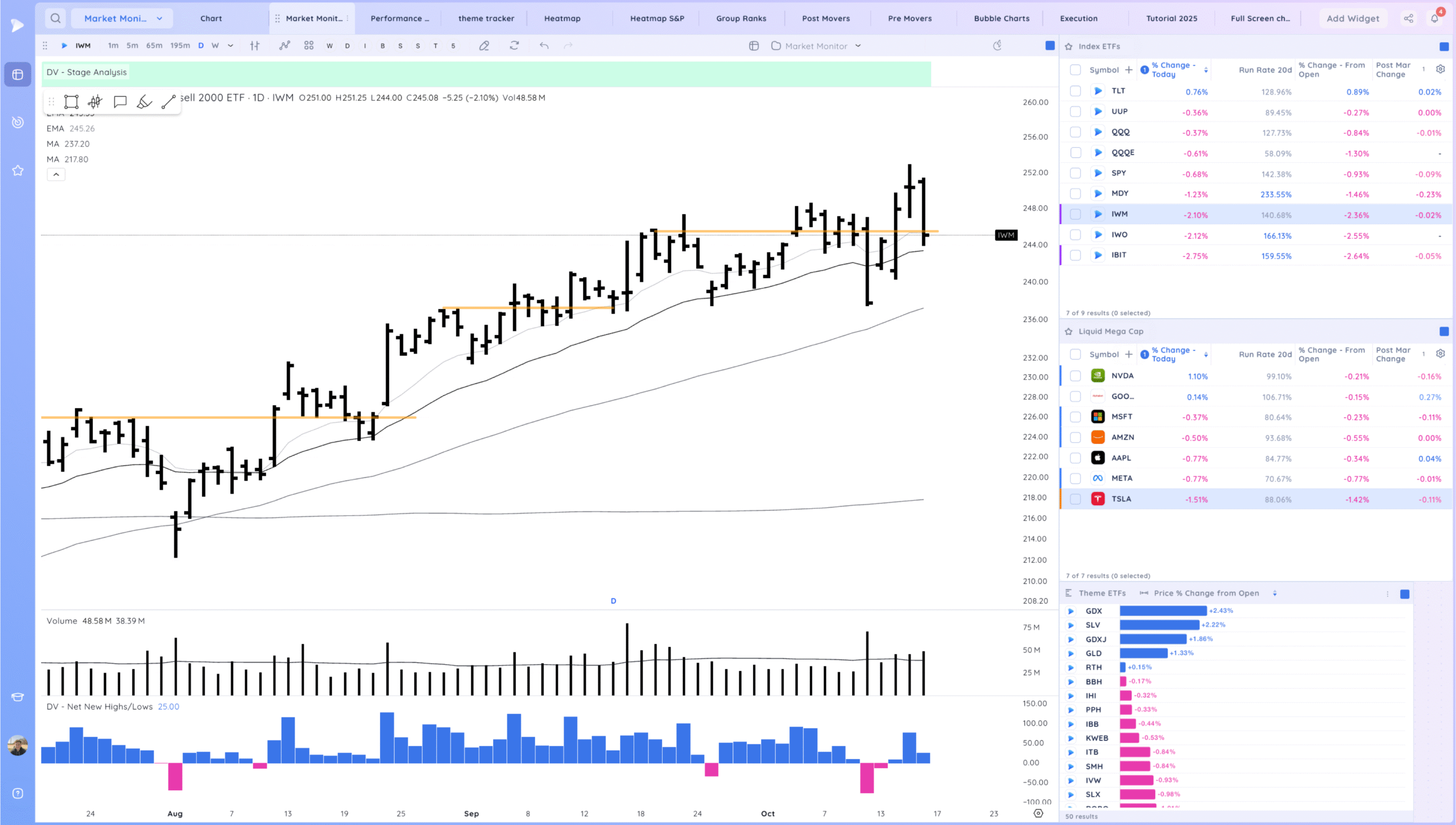Check the TLT row checkbox
This screenshot has width=1456, height=825.
[1075, 91]
